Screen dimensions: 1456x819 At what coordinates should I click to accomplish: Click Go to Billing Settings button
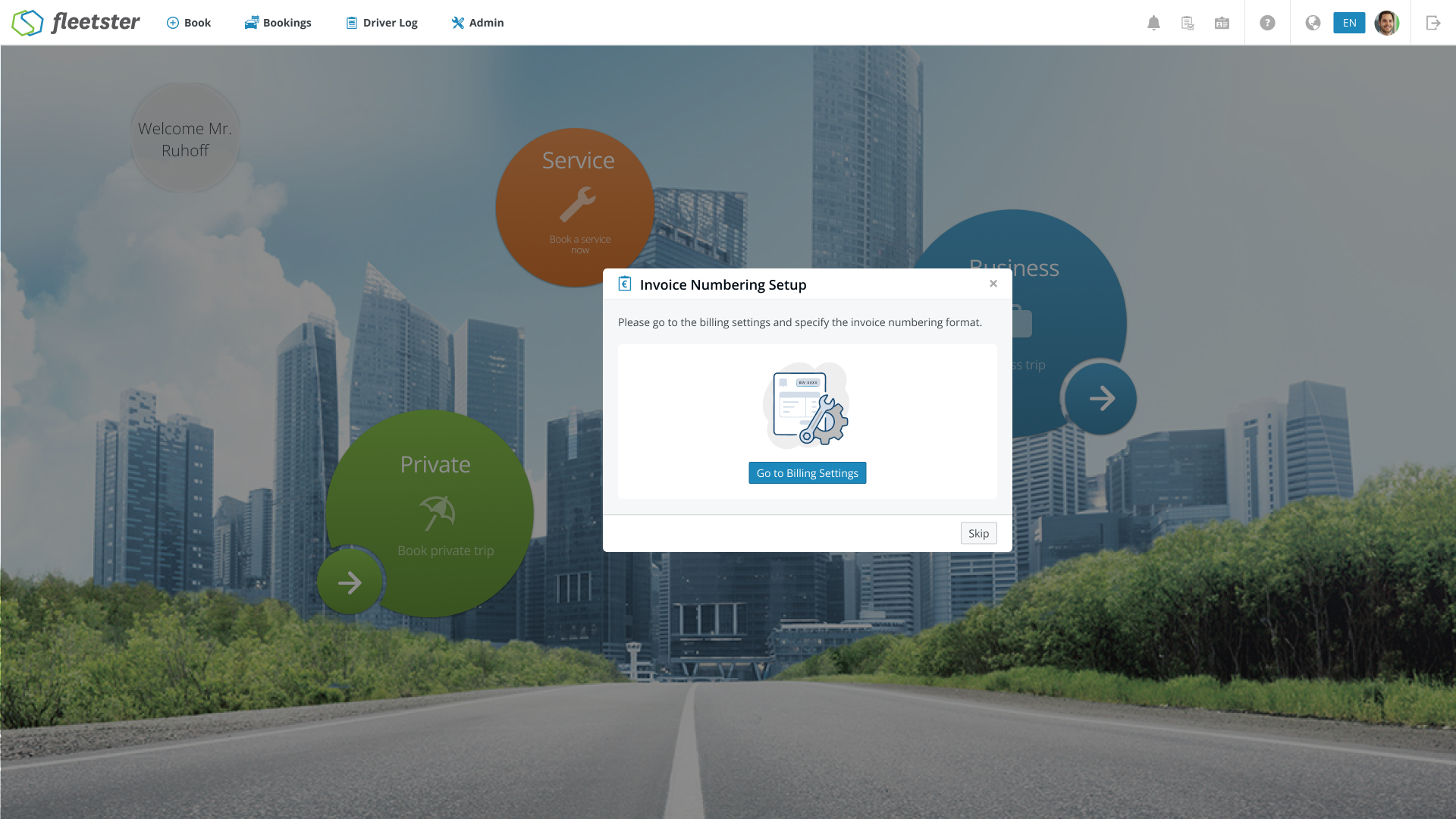[x=808, y=473]
